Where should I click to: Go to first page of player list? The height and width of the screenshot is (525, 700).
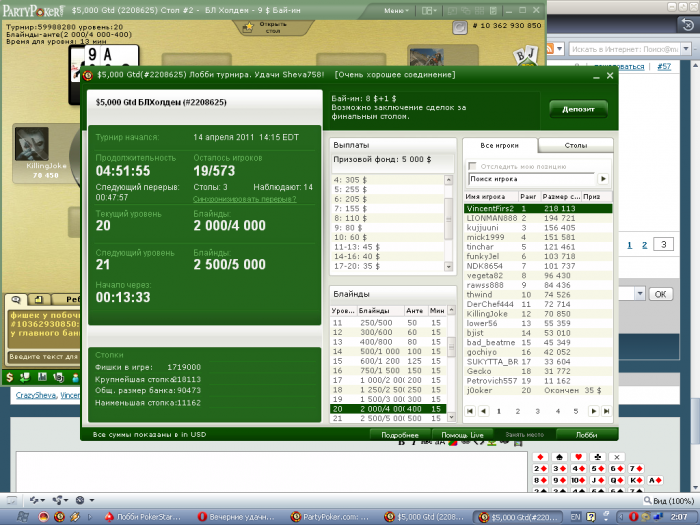pos(470,411)
